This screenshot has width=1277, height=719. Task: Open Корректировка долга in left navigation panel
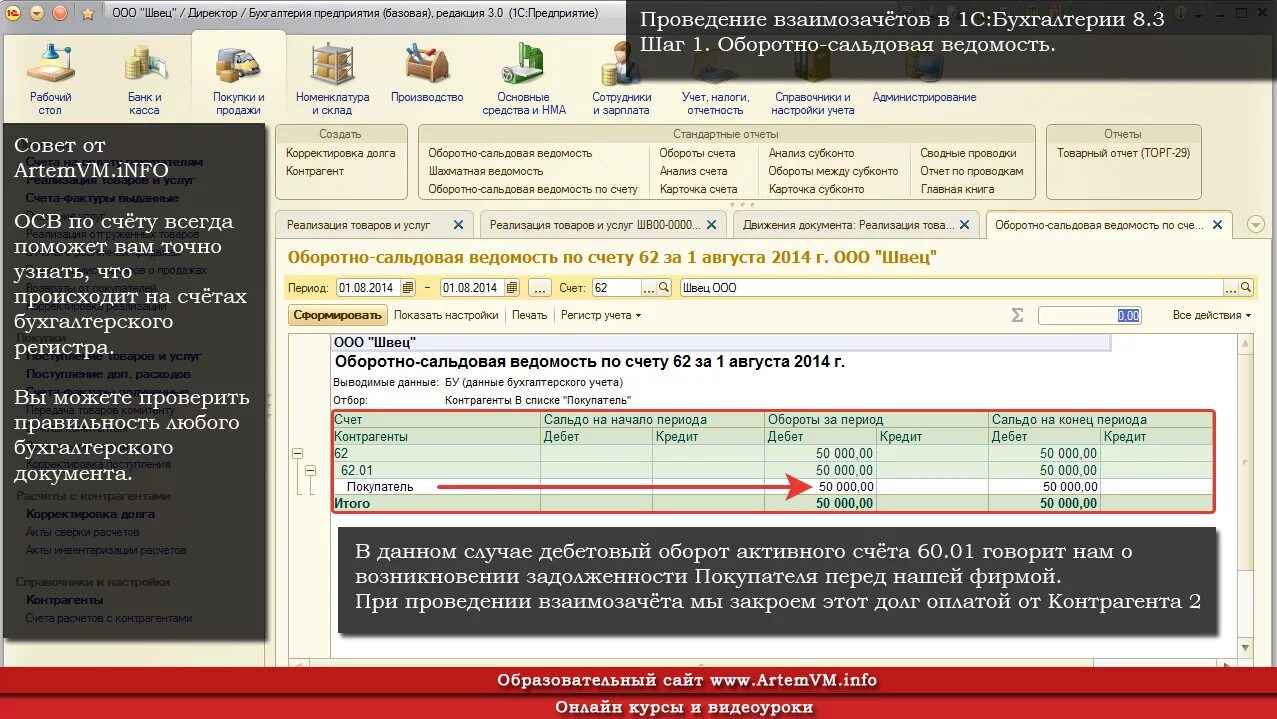(90, 514)
